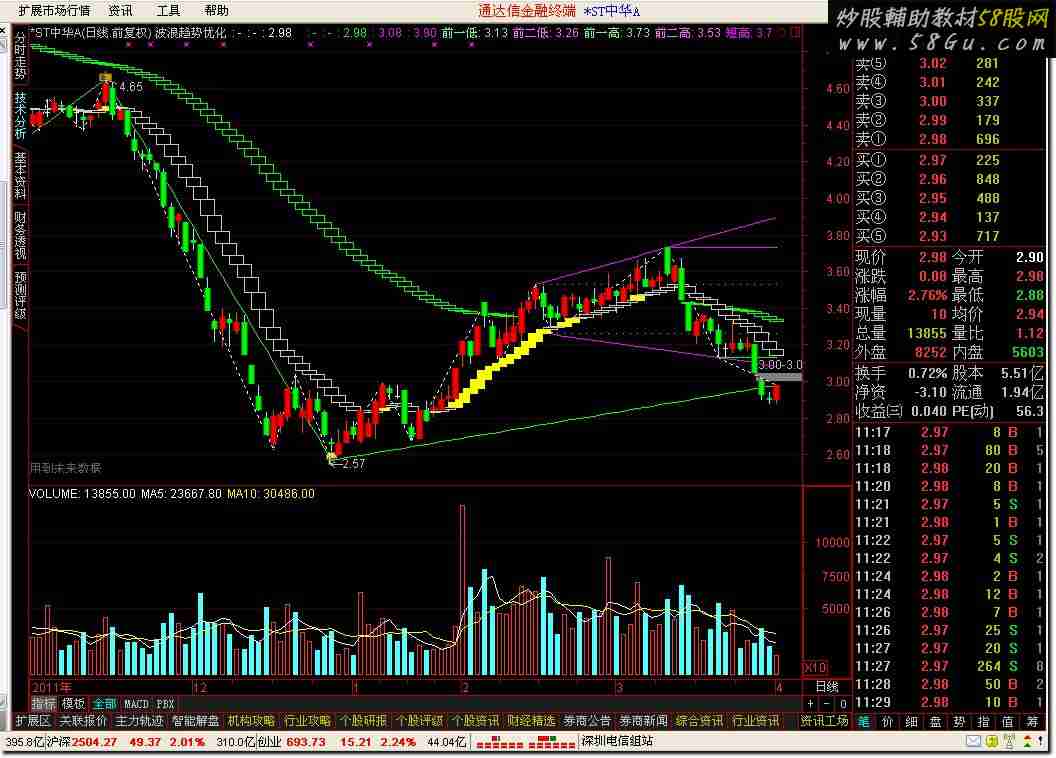Show the MACD indicator tab

coord(136,703)
